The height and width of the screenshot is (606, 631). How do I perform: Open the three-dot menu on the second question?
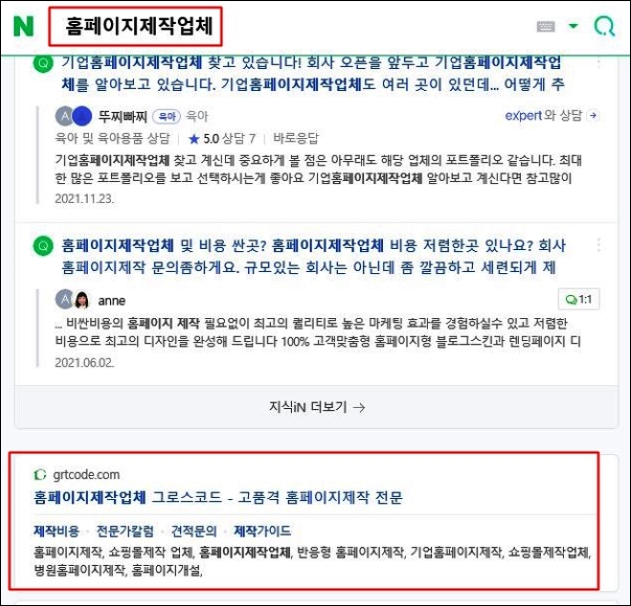(x=598, y=245)
